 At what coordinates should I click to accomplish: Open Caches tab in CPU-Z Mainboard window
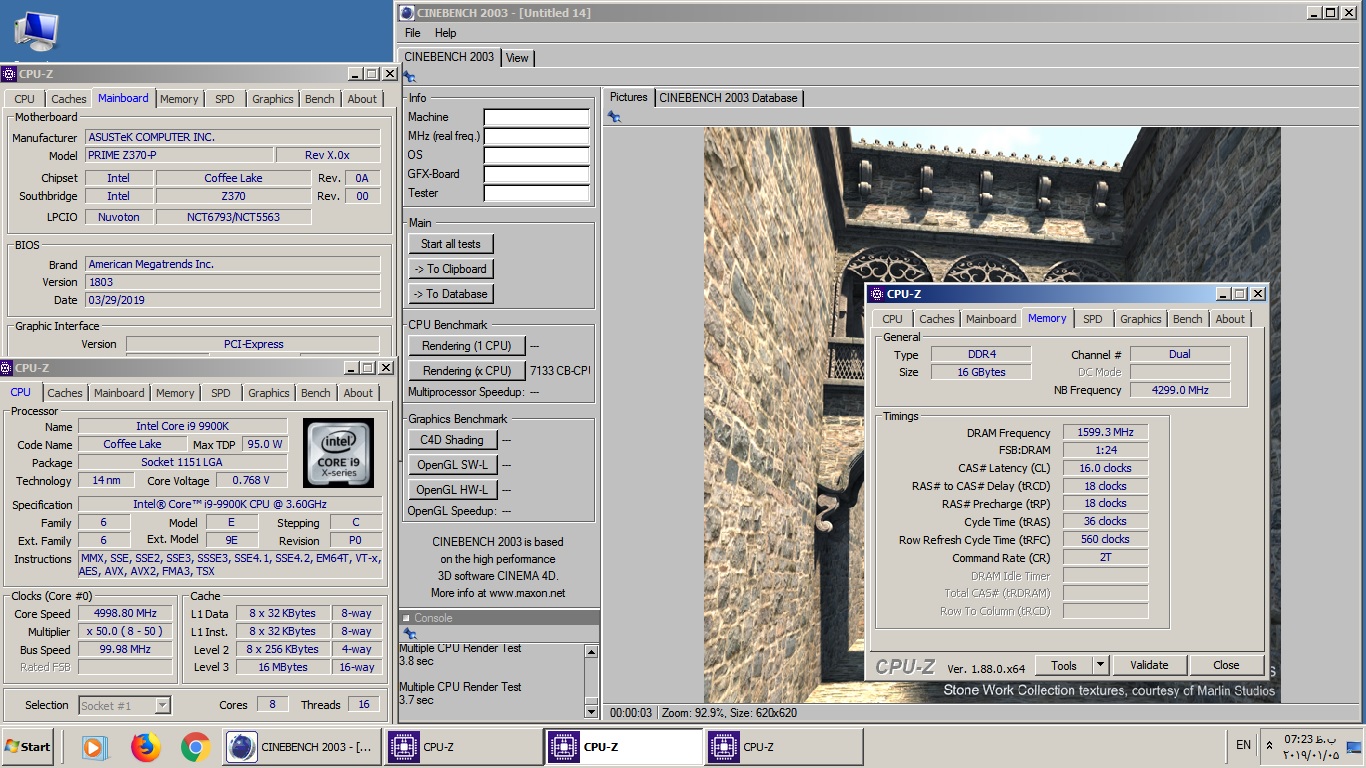(69, 99)
